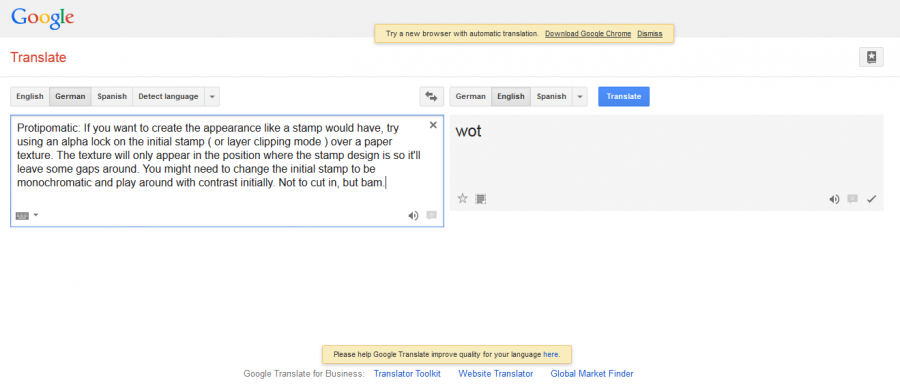Open the select-all icon beside the star
The image size is (900, 389).
point(480,199)
